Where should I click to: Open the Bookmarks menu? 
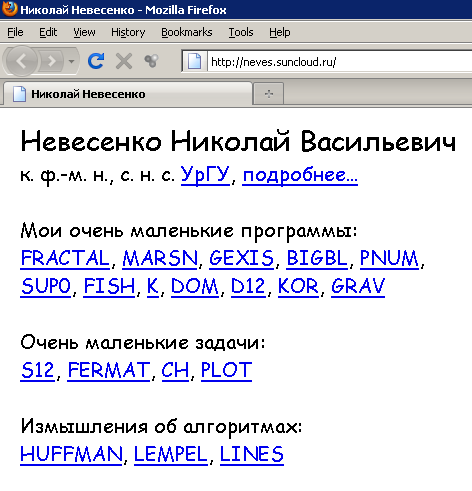coord(187,32)
